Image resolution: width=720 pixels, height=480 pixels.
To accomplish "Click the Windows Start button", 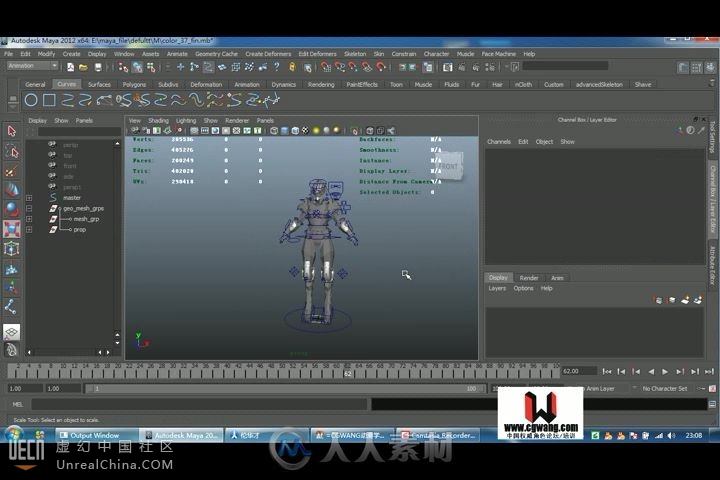I will 14,435.
